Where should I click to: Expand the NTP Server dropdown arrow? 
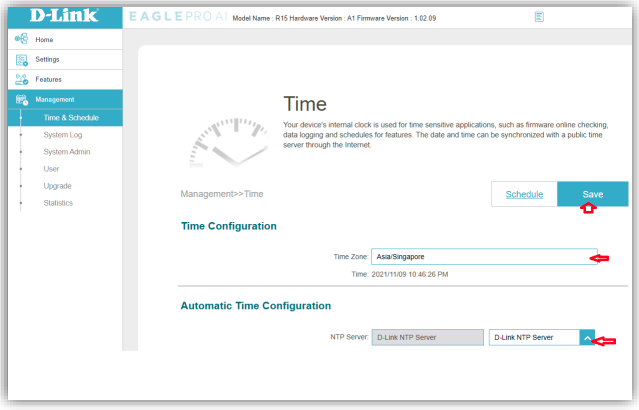(x=589, y=338)
